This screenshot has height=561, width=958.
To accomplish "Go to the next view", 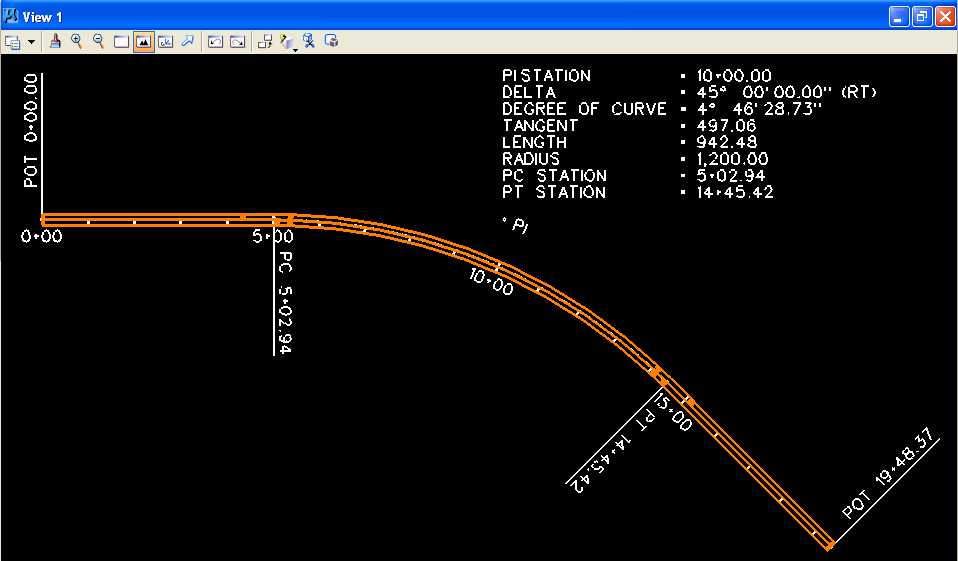I will tap(237, 42).
